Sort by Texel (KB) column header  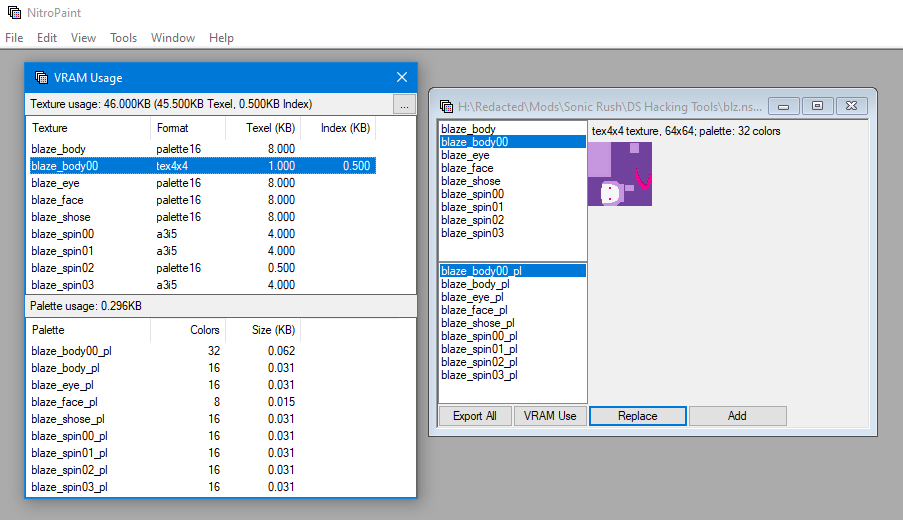[263, 128]
